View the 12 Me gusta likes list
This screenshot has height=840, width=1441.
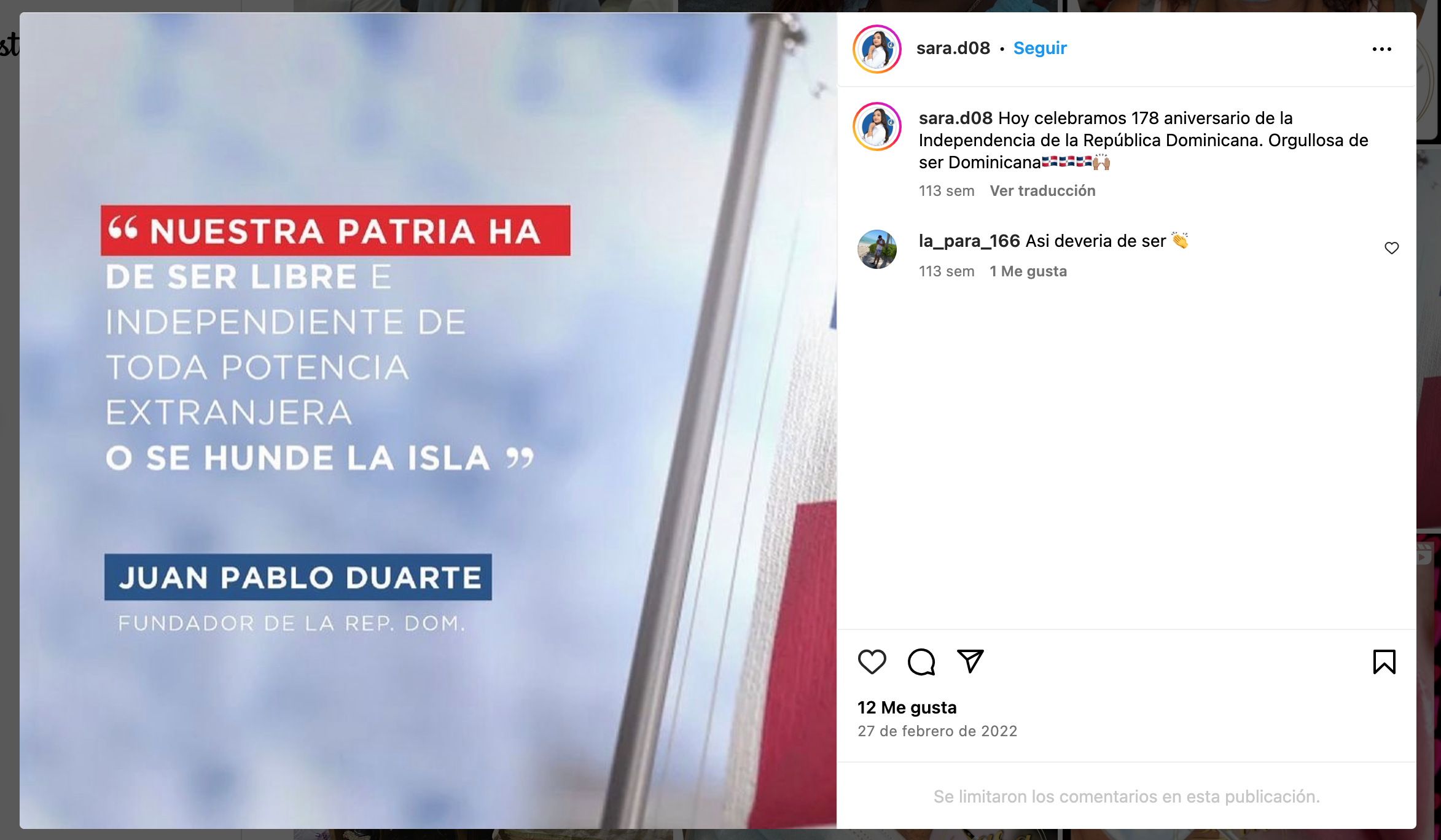point(907,708)
